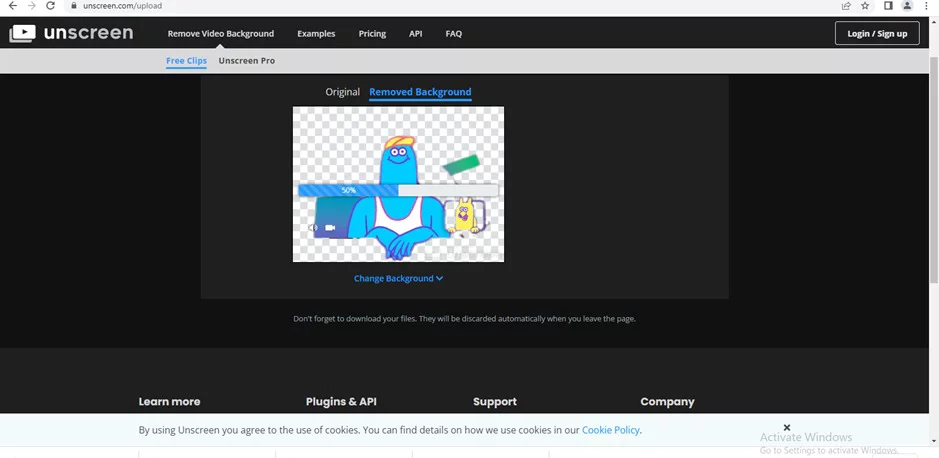Click the share page icon in address bar
939x458 pixels.
[846, 6]
